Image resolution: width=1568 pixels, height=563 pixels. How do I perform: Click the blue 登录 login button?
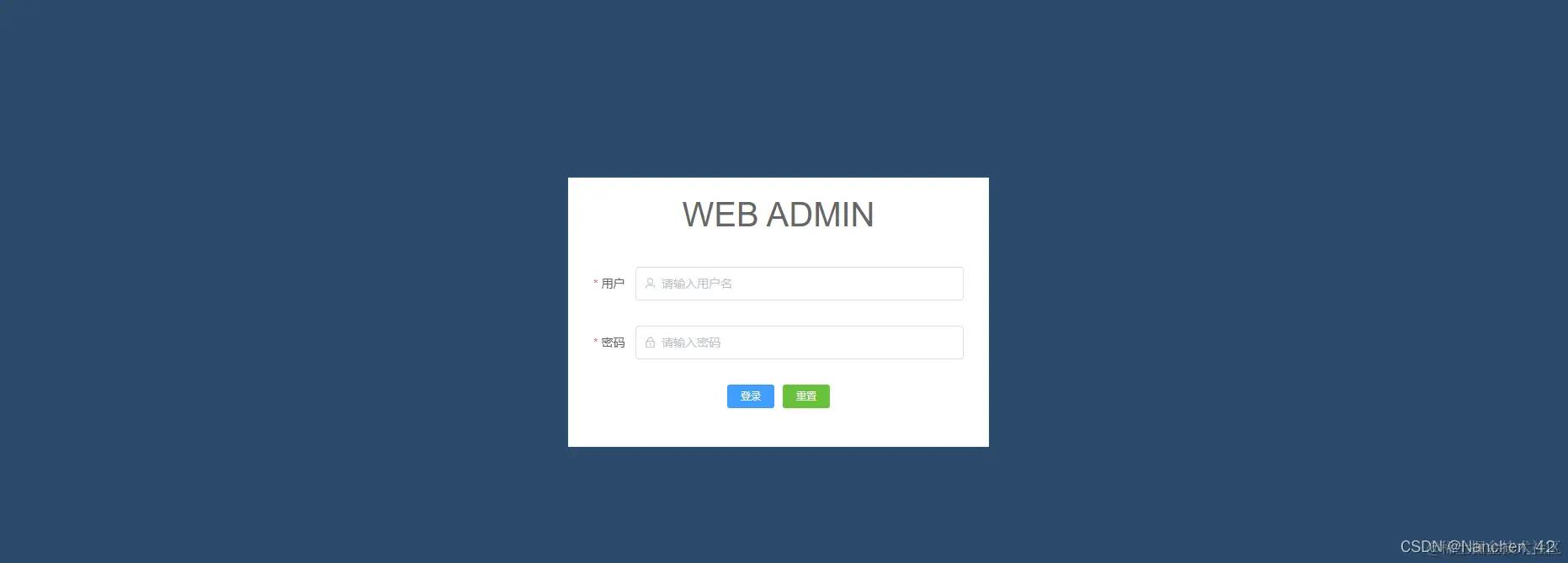pos(751,396)
